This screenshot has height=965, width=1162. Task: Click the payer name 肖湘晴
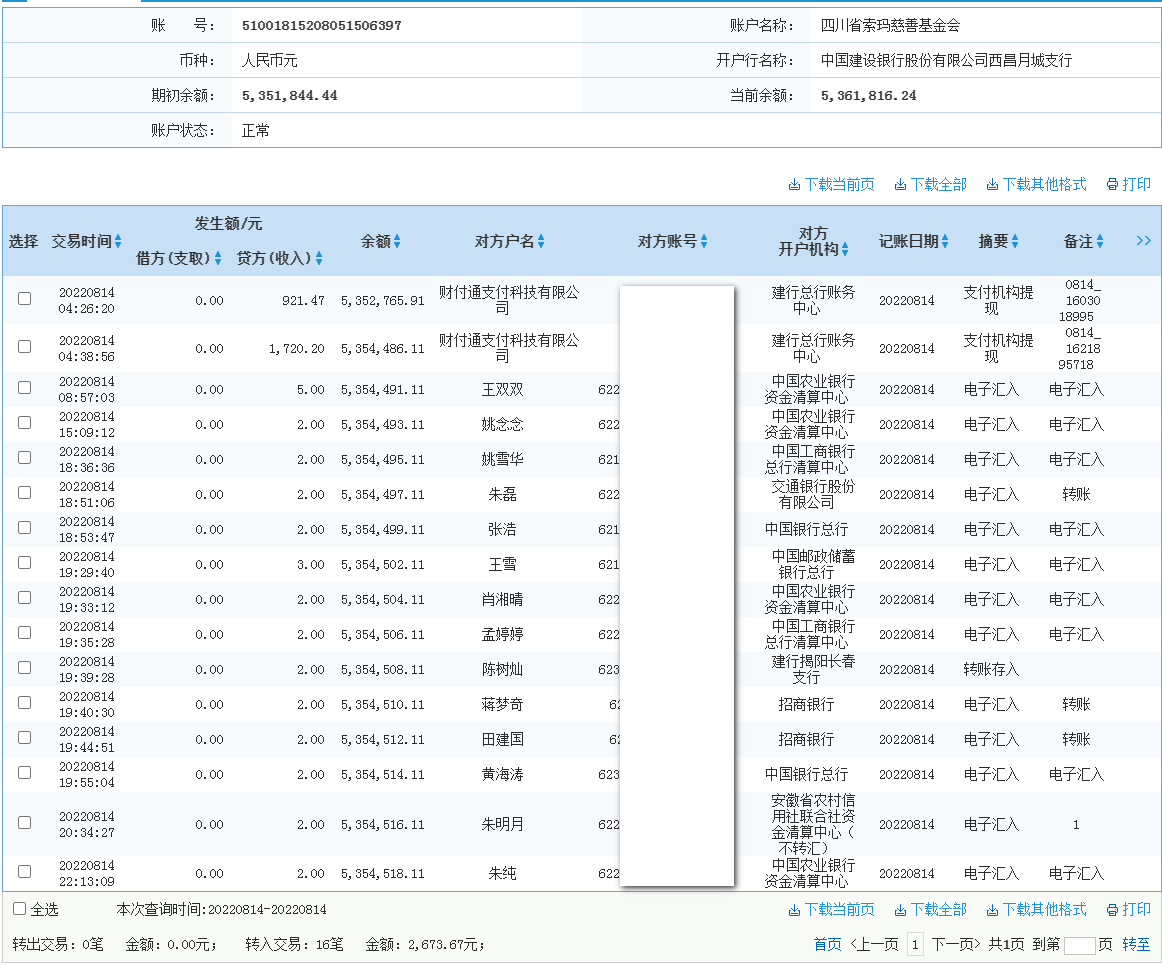(x=502, y=600)
